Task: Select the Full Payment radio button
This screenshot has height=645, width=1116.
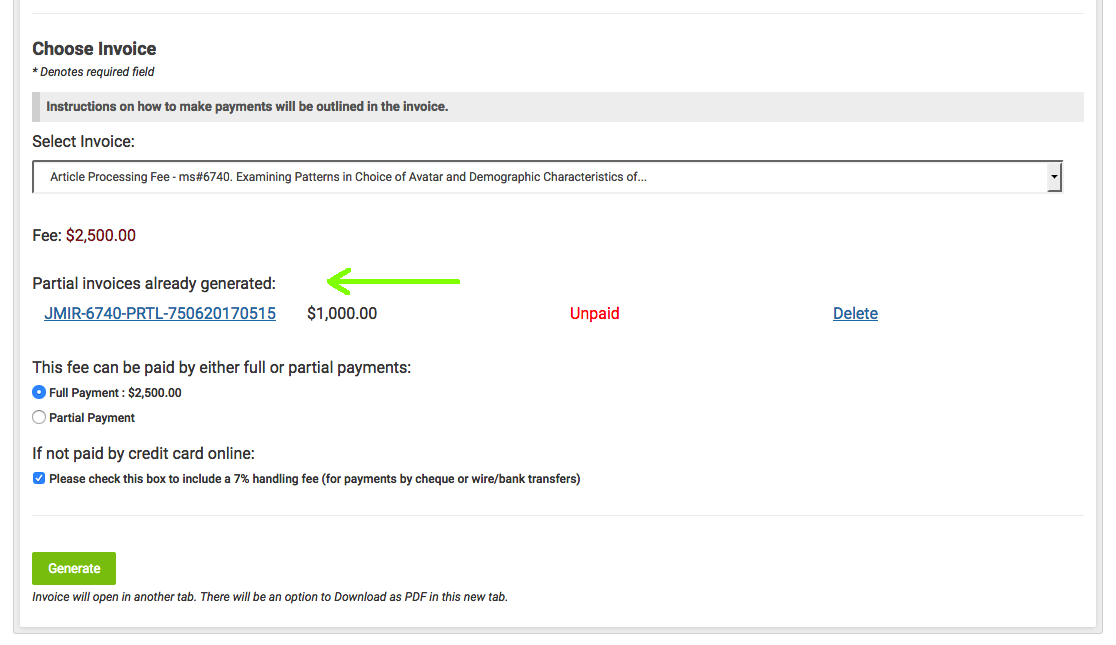Action: tap(39, 393)
